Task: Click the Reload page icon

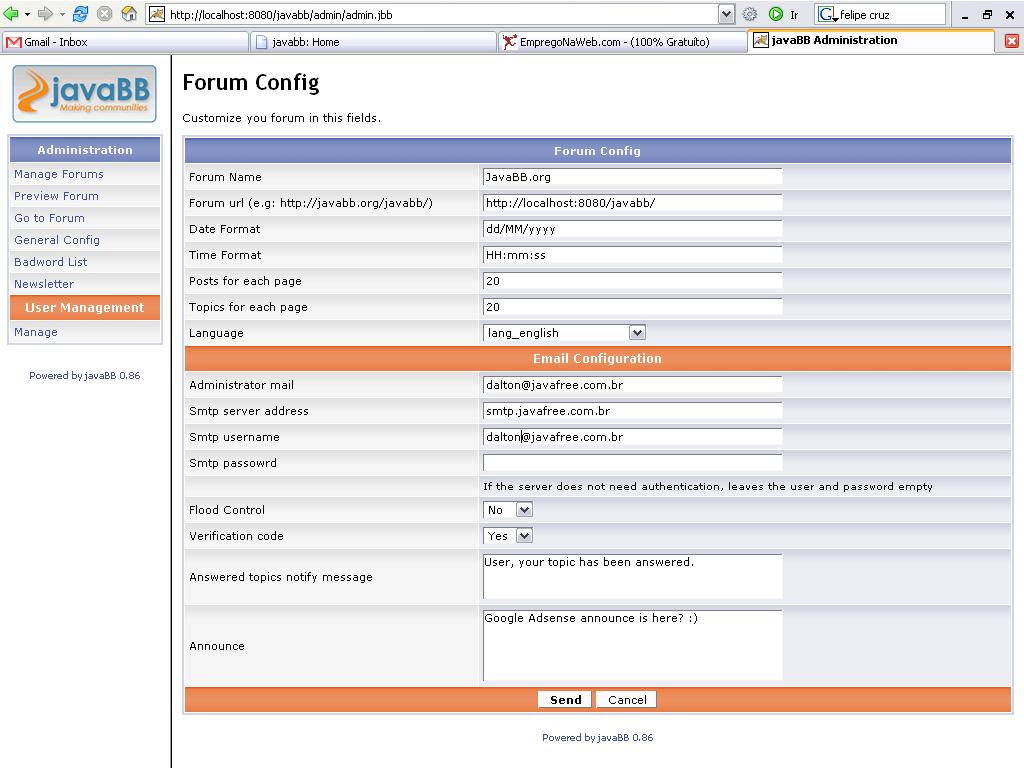Action: 80,14
